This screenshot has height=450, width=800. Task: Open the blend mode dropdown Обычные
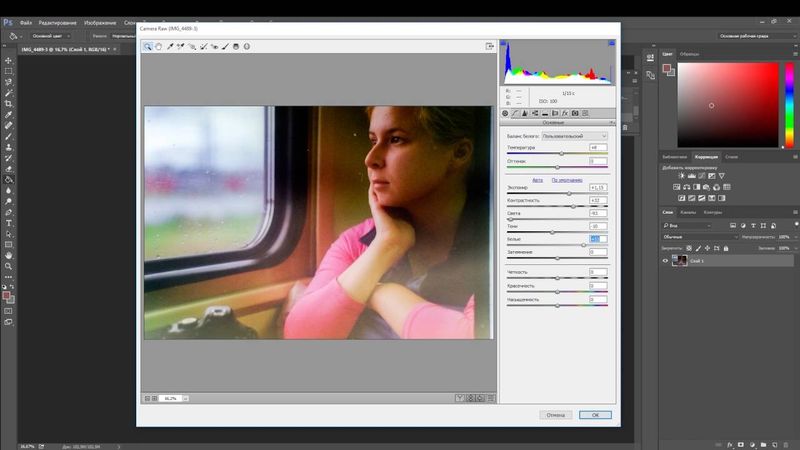pos(700,237)
